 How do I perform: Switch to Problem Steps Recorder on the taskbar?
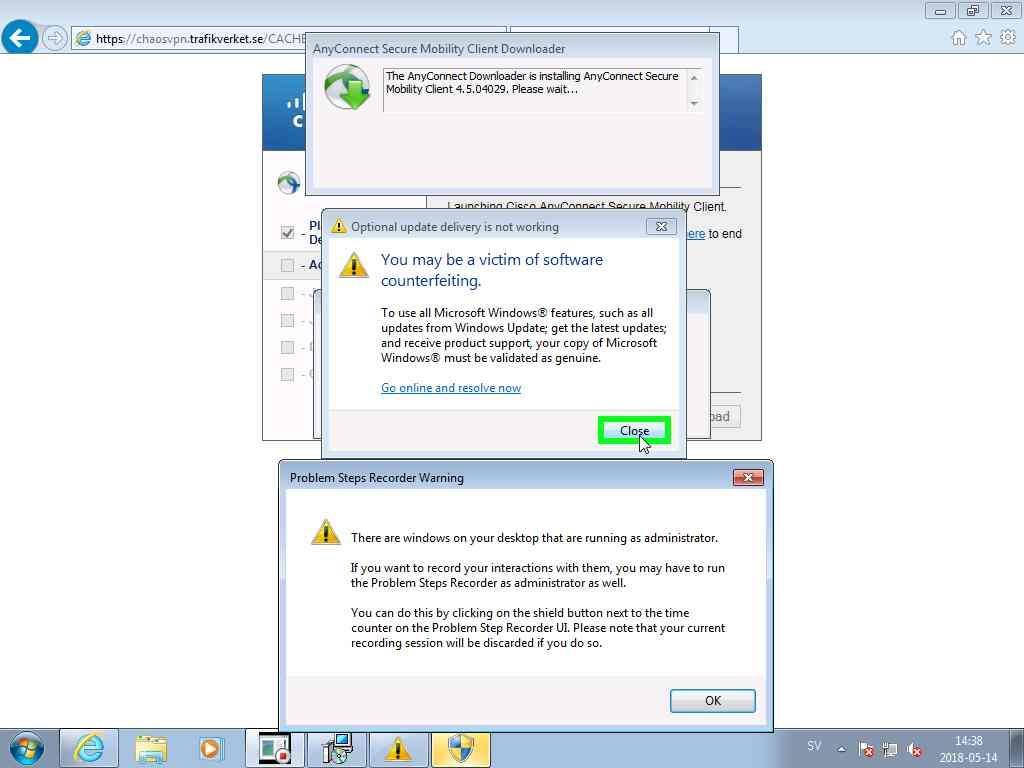pyautogui.click(x=274, y=748)
